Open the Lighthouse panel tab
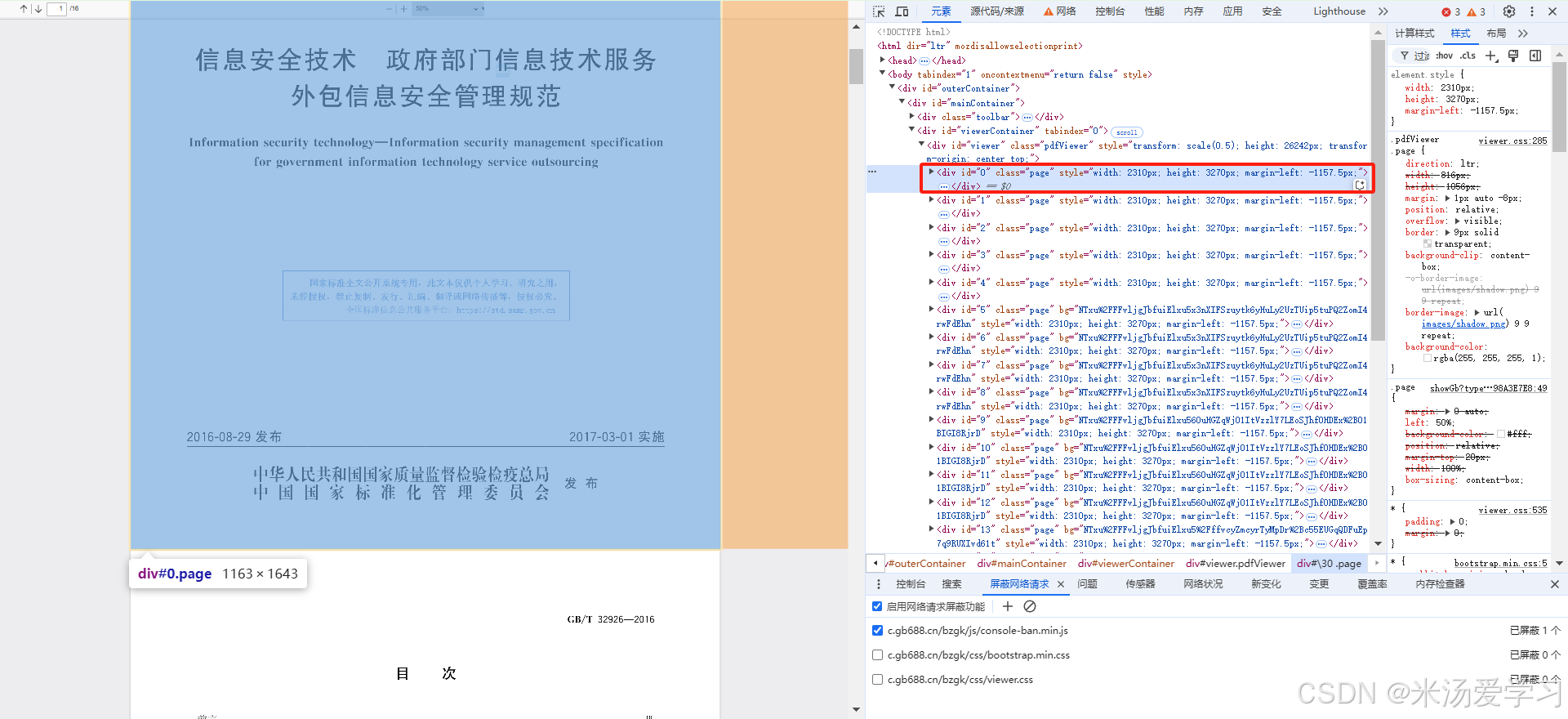The height and width of the screenshot is (719, 1568). tap(1339, 11)
